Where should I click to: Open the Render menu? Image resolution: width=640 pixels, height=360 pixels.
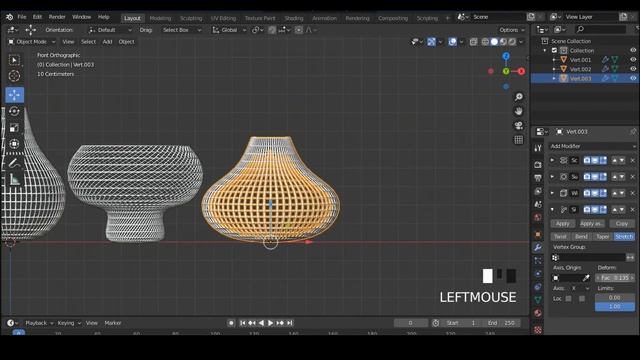click(57, 17)
